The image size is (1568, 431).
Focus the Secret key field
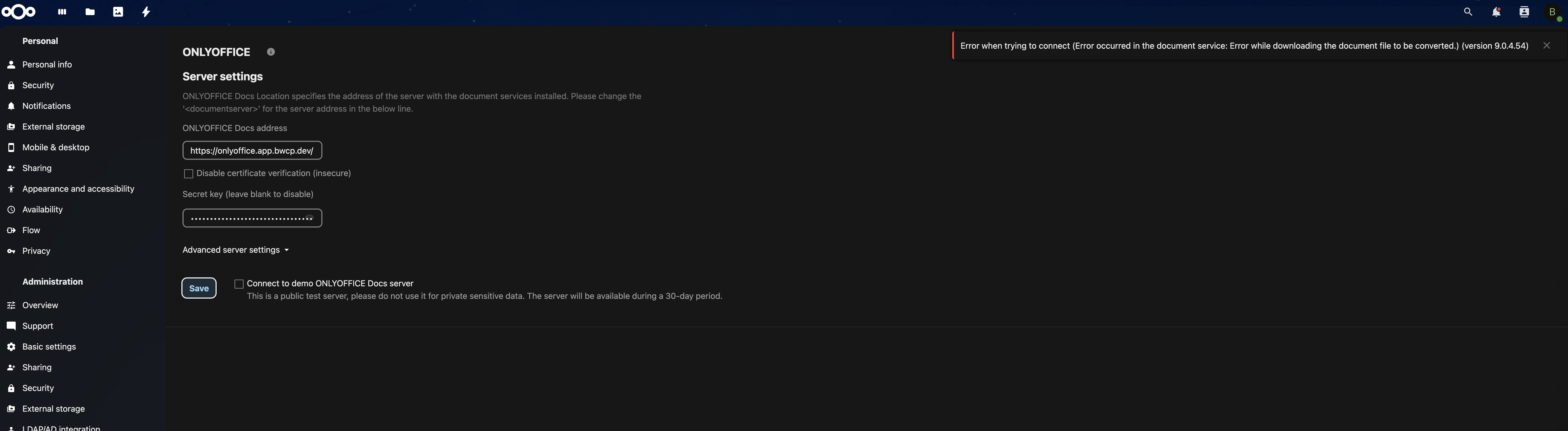(x=252, y=218)
